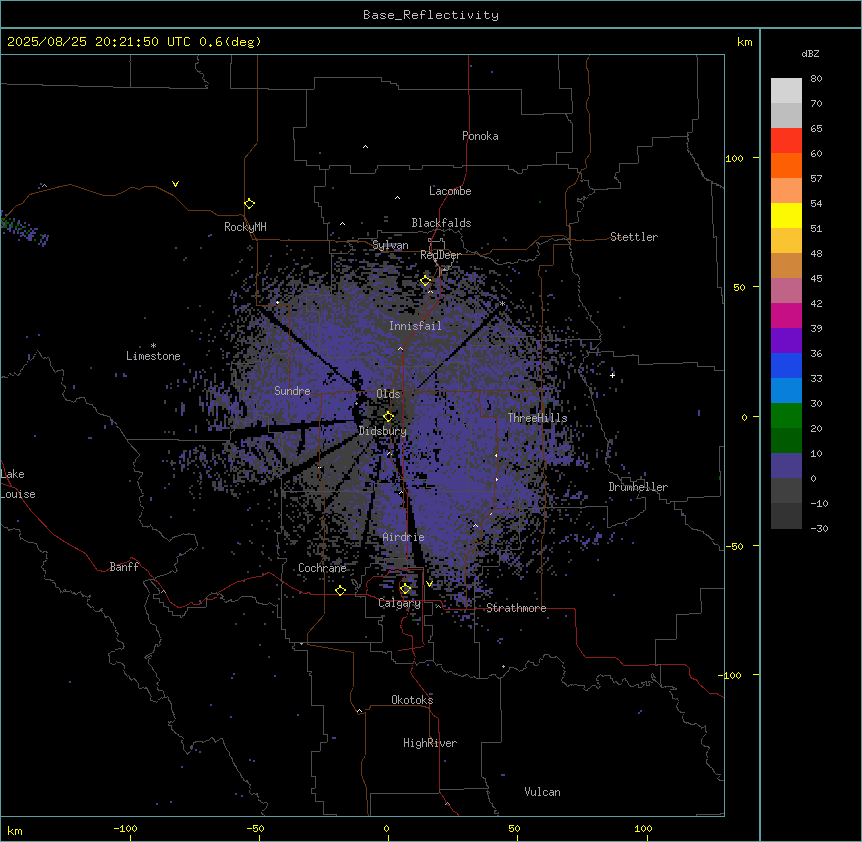The height and width of the screenshot is (842, 862).
Task: Select the mauve 42-45 dBZ legend swatch
Action: pyautogui.click(x=786, y=291)
